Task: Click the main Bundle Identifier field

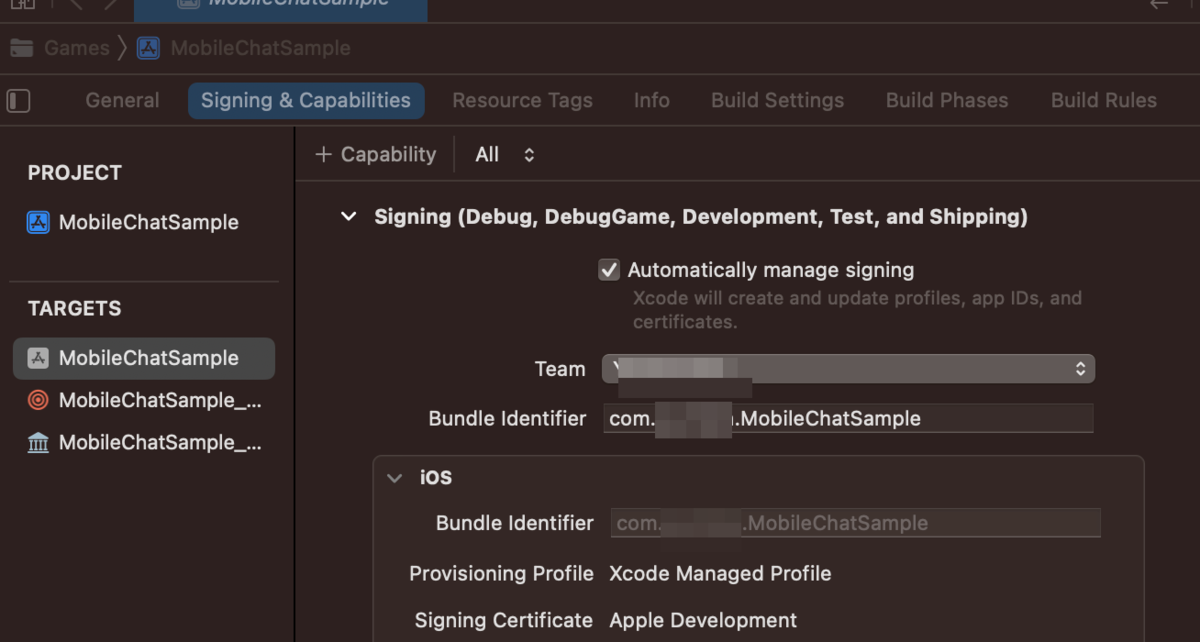Action: (x=848, y=419)
